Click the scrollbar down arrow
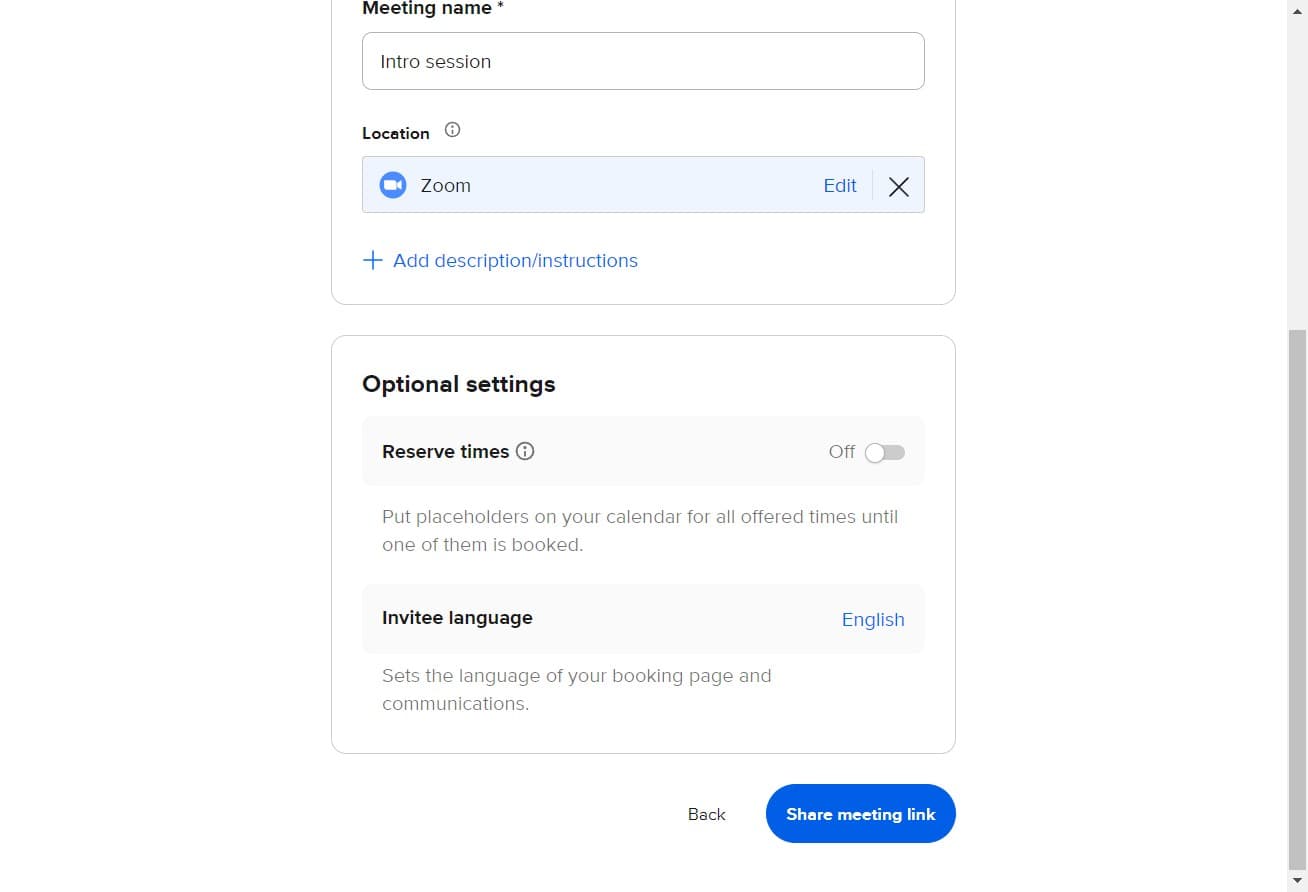The width and height of the screenshot is (1308, 892). pos(1297,881)
